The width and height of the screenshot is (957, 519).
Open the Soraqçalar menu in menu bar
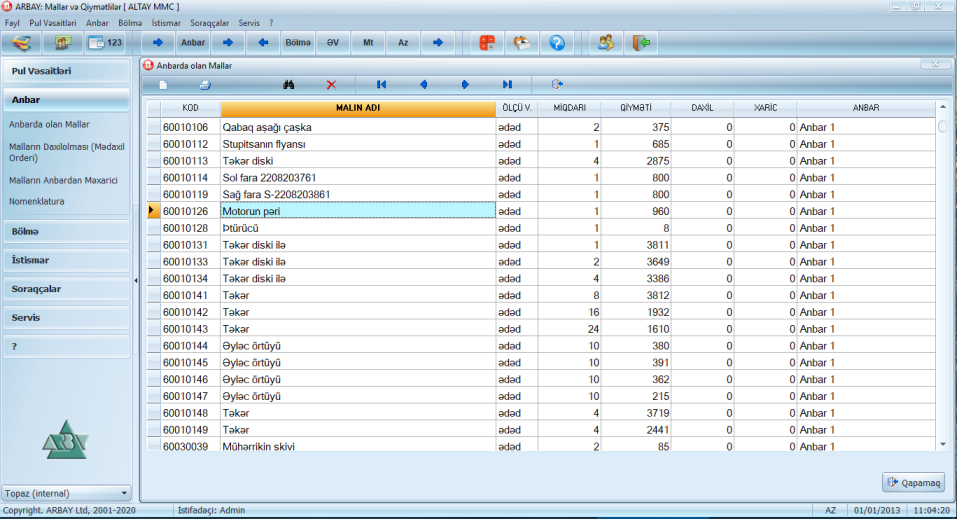(x=209, y=23)
